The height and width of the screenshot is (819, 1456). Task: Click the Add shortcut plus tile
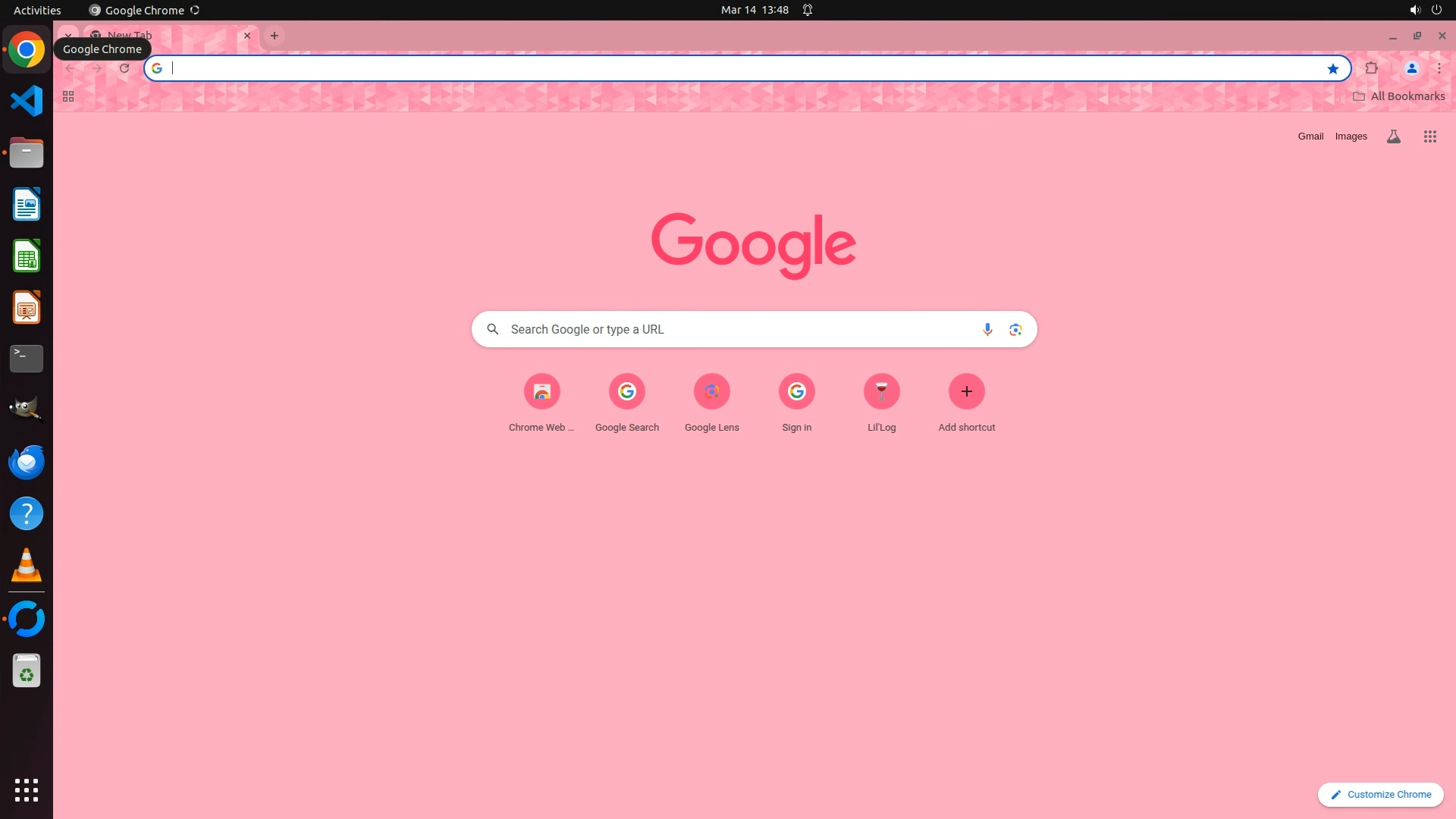(x=966, y=392)
